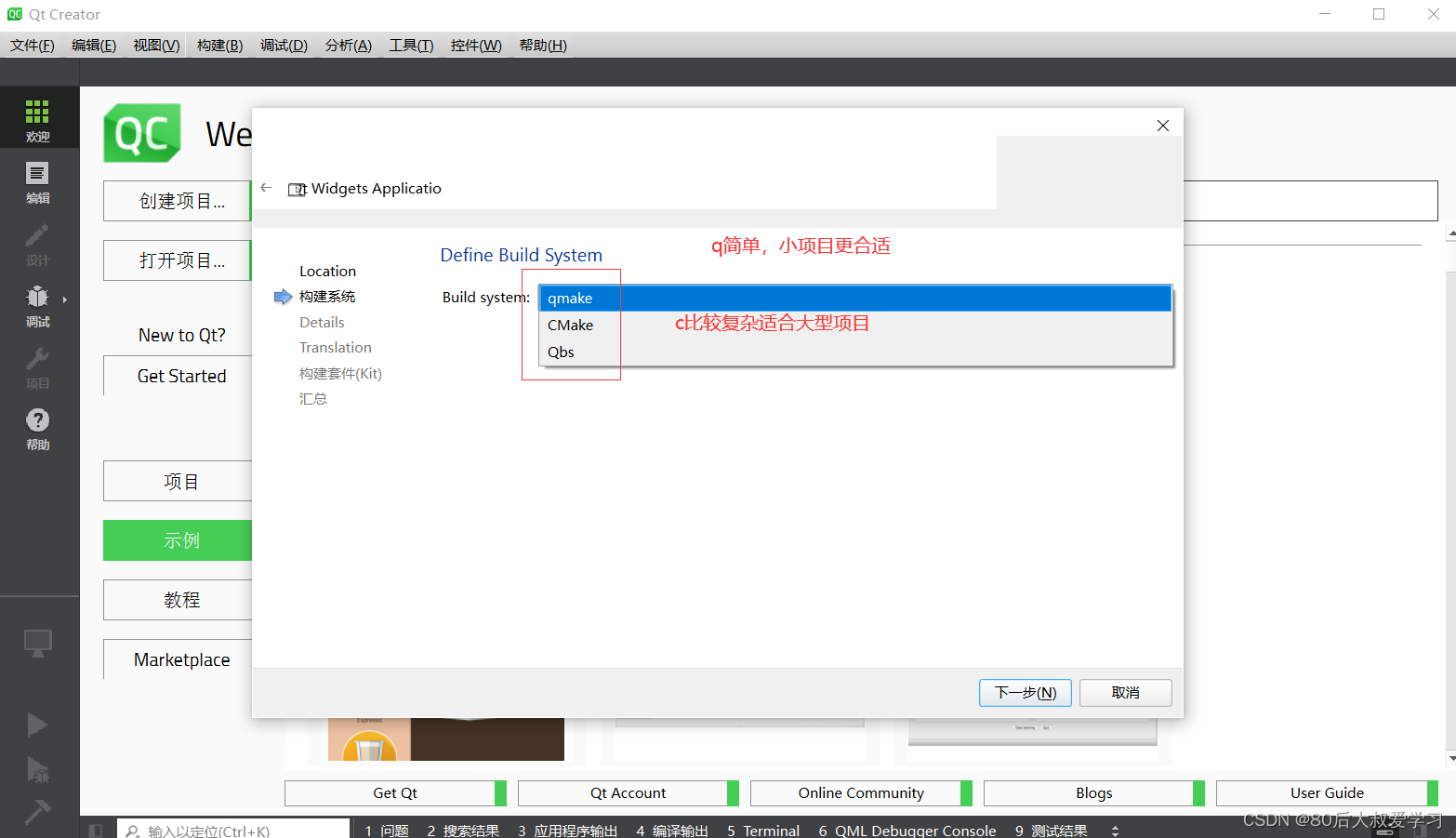Open the Qt Account link
1456x838 pixels.
point(629,793)
